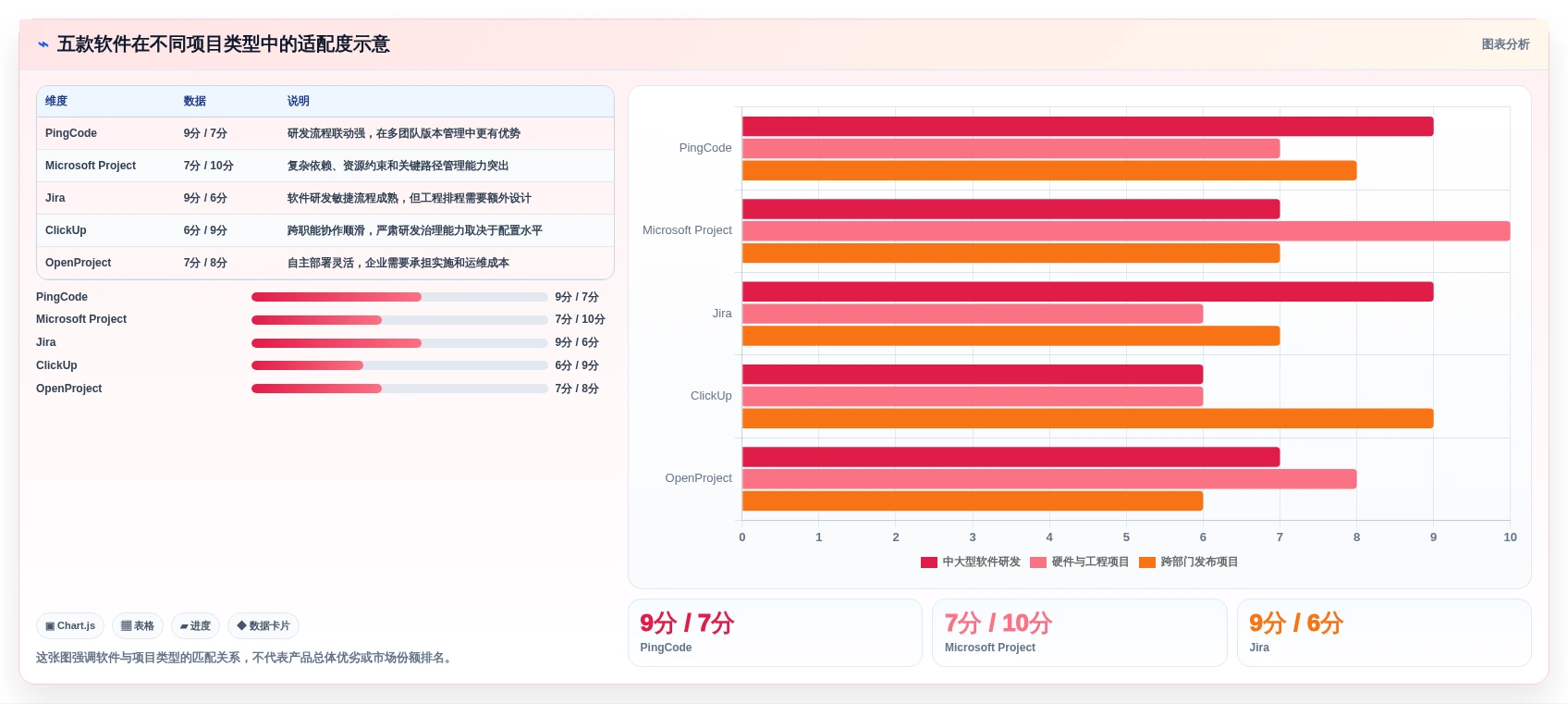This screenshot has height=704, width=1568.
Task: Click 7分 / 10分 in the table
Action: [x=209, y=166]
